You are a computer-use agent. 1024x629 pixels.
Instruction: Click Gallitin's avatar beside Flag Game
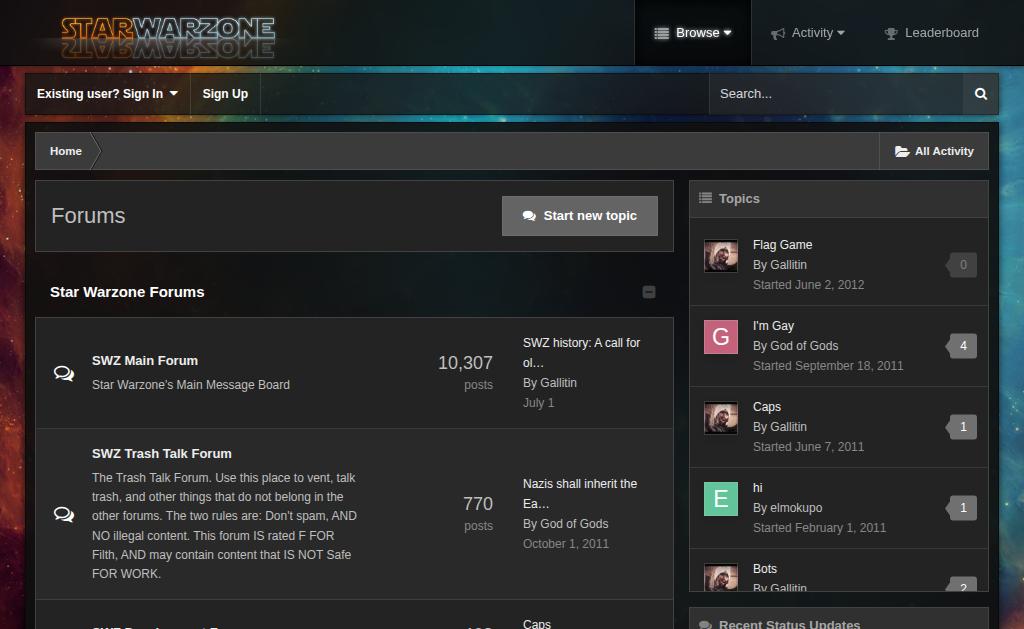click(x=721, y=256)
